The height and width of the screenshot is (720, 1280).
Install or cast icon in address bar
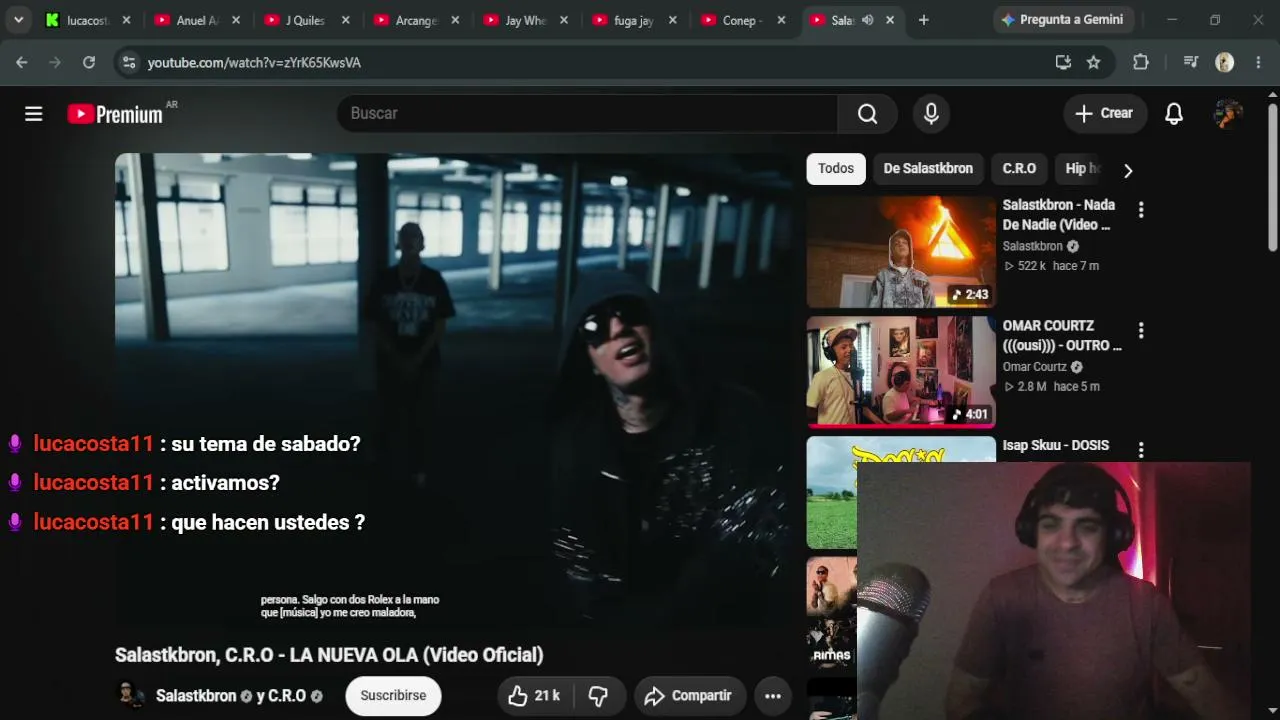1063,62
